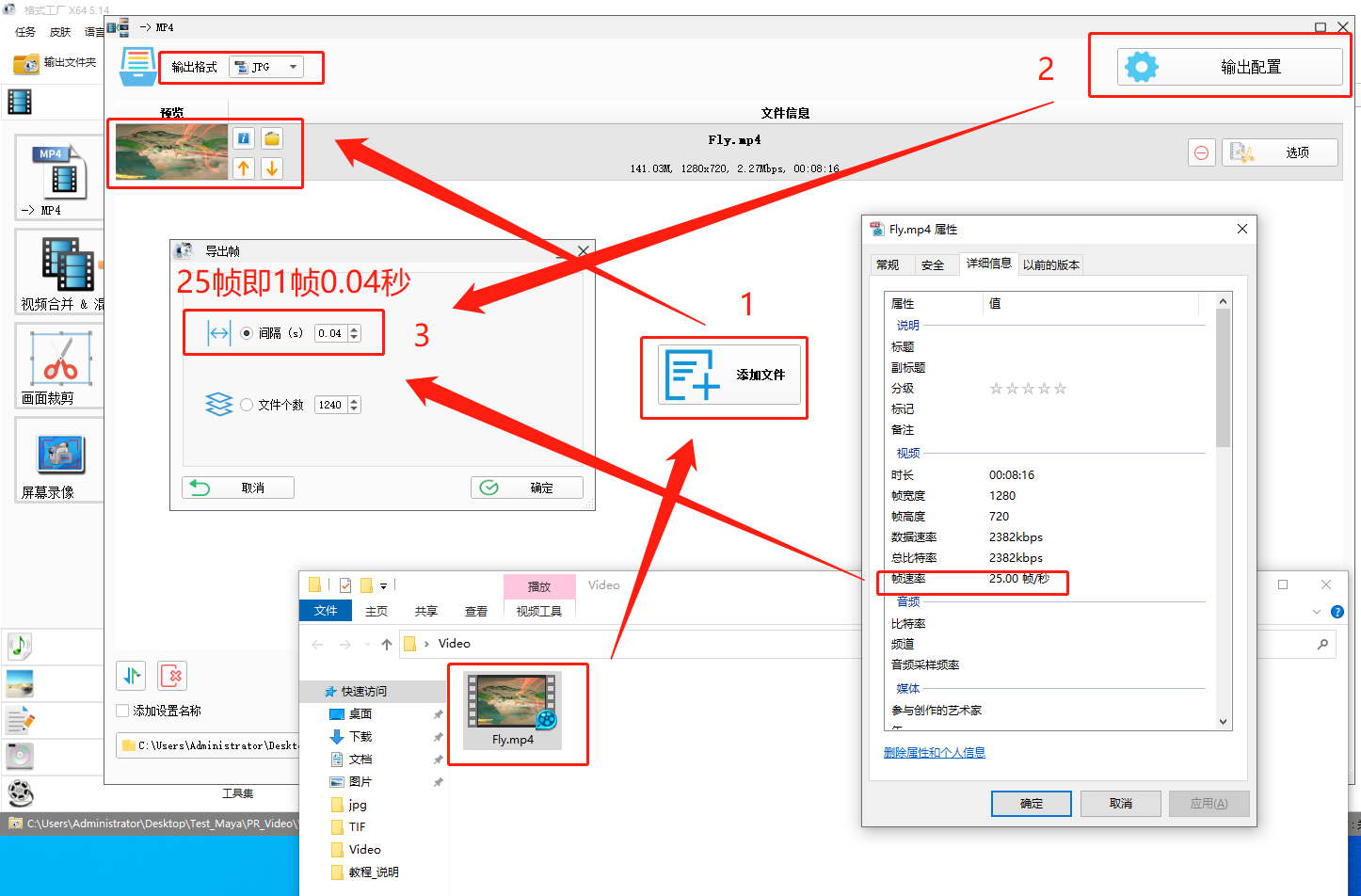The width and height of the screenshot is (1361, 896).
Task: Click remove properties and personal info link
Action: tap(935, 753)
